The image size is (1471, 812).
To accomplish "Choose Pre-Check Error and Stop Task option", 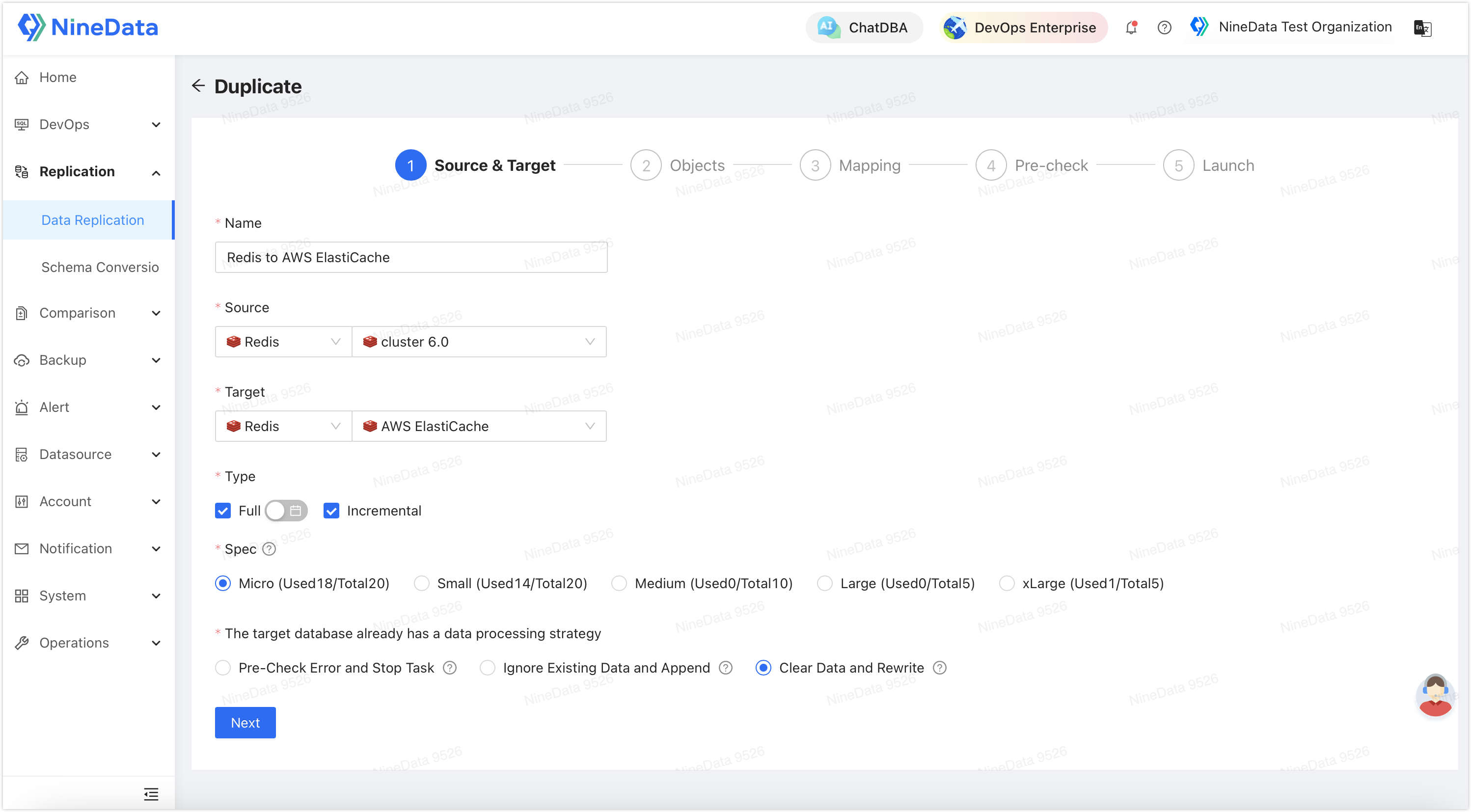I will coord(223,668).
